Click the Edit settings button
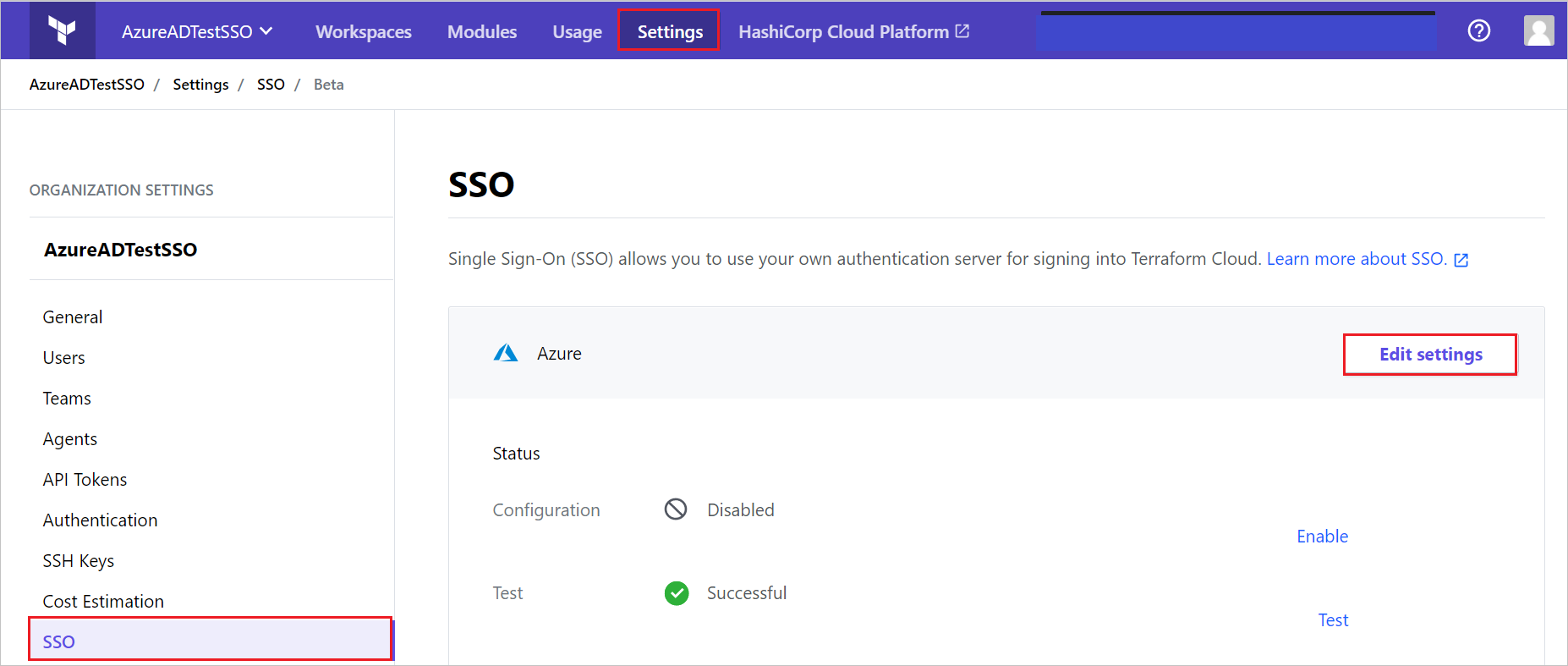This screenshot has height=666, width=1568. (1430, 355)
